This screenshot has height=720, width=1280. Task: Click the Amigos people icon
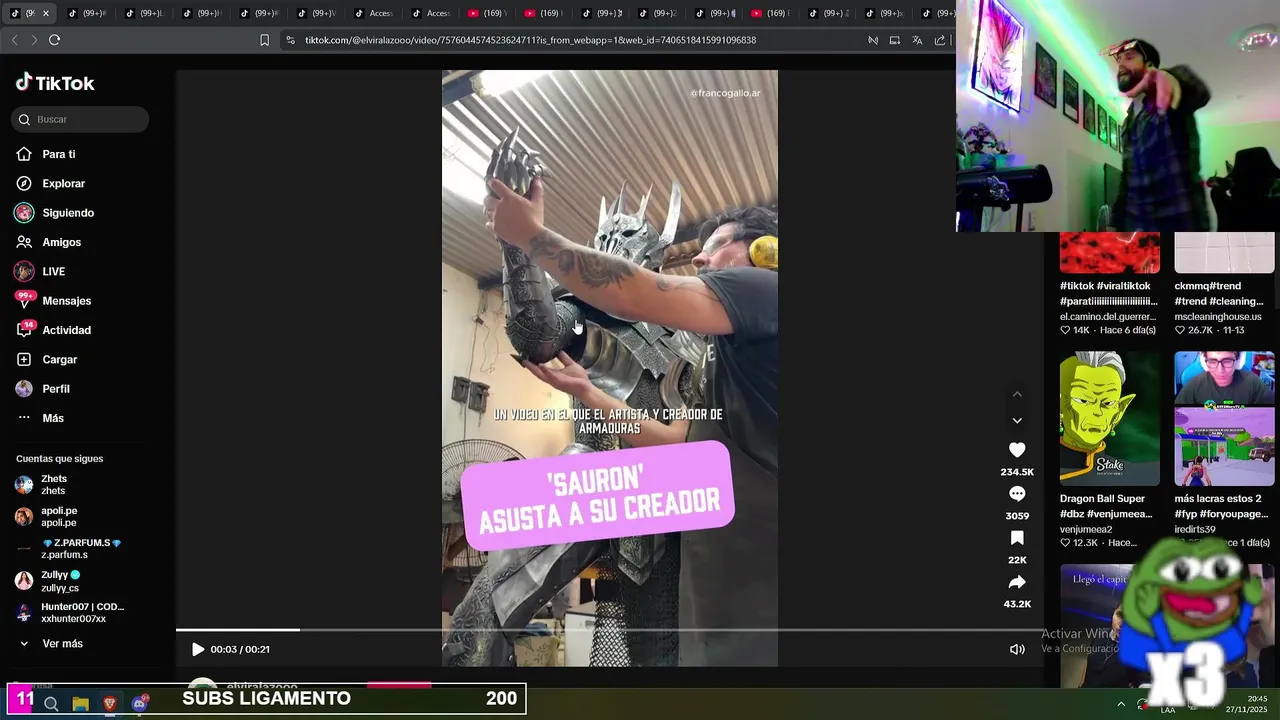(x=24, y=242)
